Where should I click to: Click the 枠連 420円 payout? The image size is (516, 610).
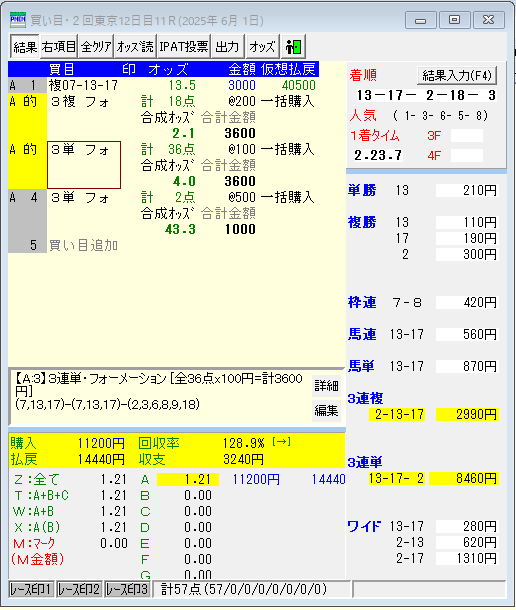click(x=467, y=302)
